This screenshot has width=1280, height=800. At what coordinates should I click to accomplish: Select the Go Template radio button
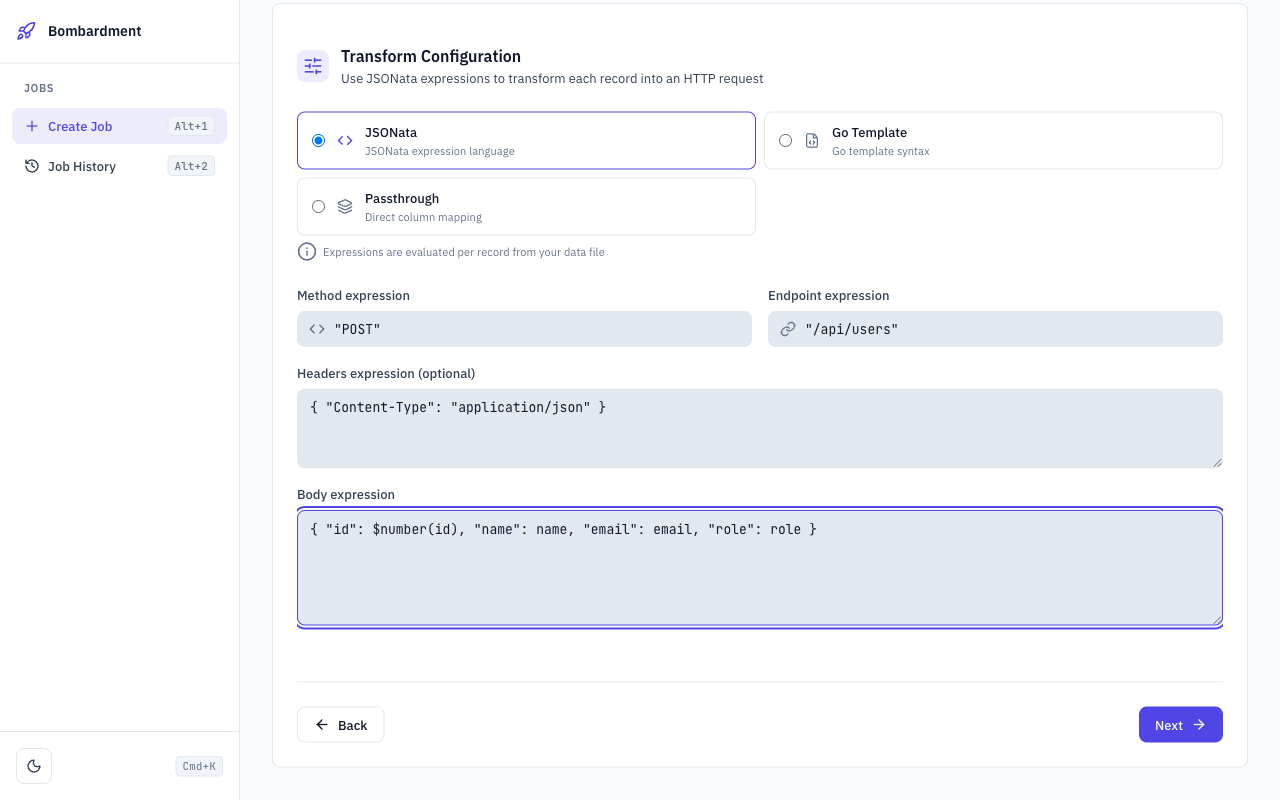pos(785,140)
